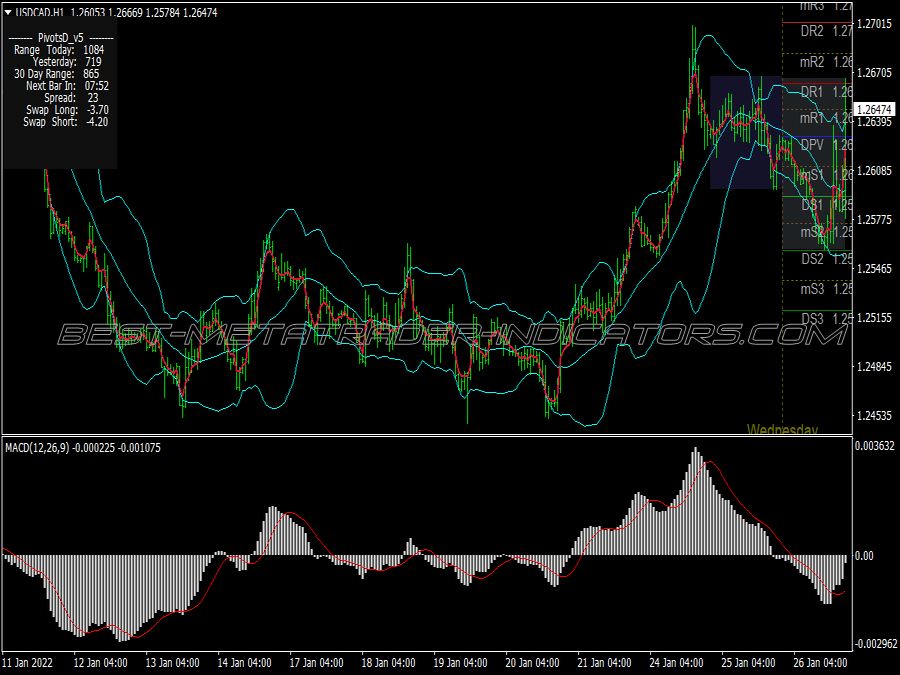Click the 1.25155 price scale label
Screen dimensions: 900x675
tap(874, 317)
